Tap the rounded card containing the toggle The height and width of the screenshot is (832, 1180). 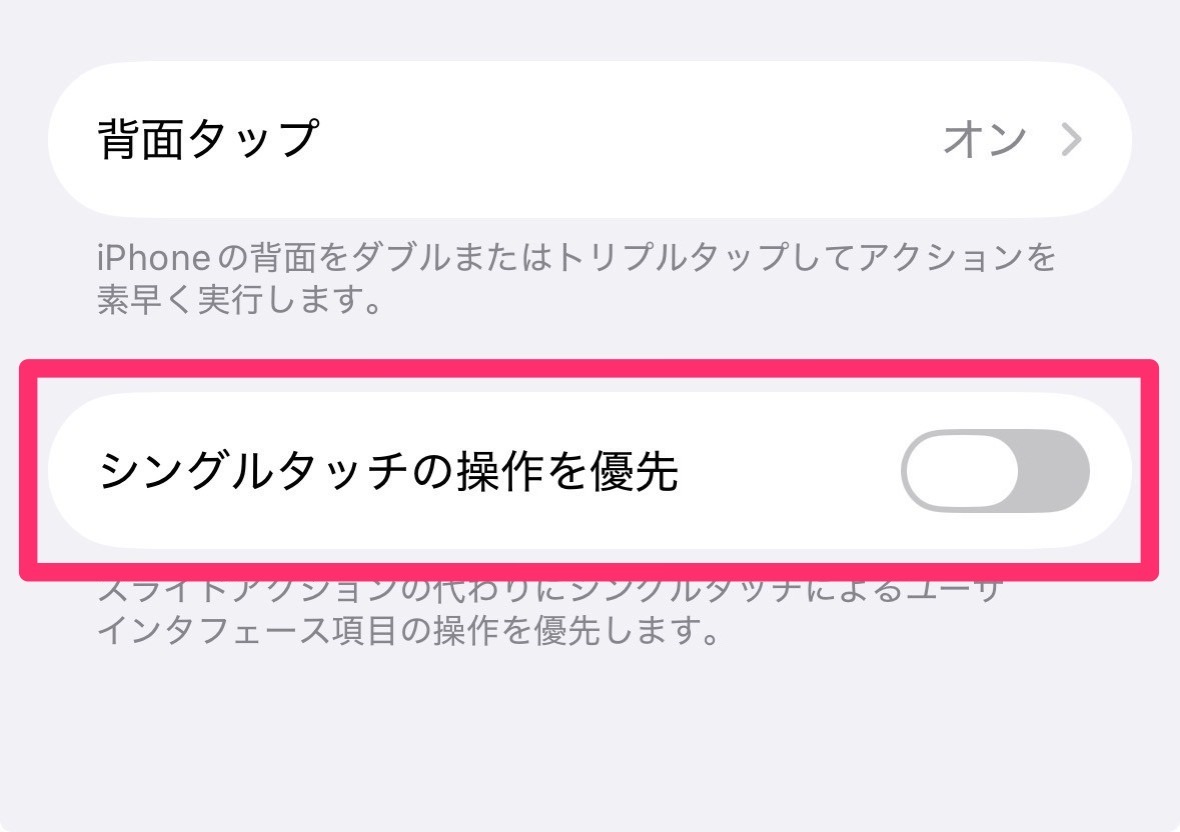[590, 470]
